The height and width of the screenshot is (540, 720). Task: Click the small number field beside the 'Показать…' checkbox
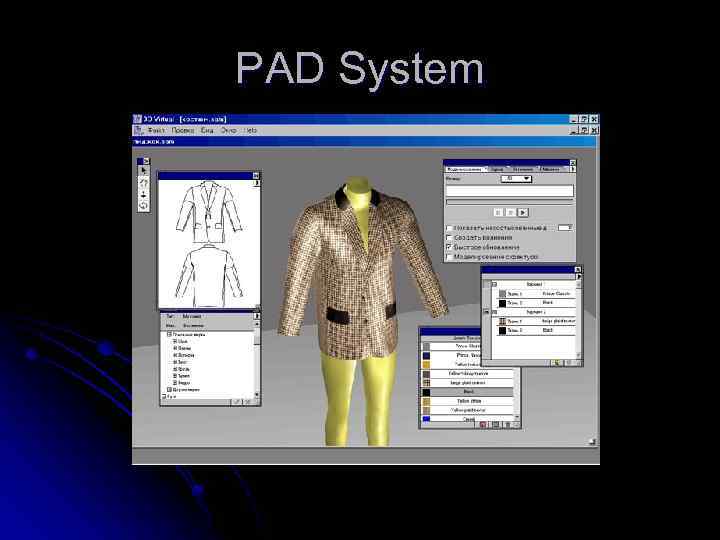[565, 228]
